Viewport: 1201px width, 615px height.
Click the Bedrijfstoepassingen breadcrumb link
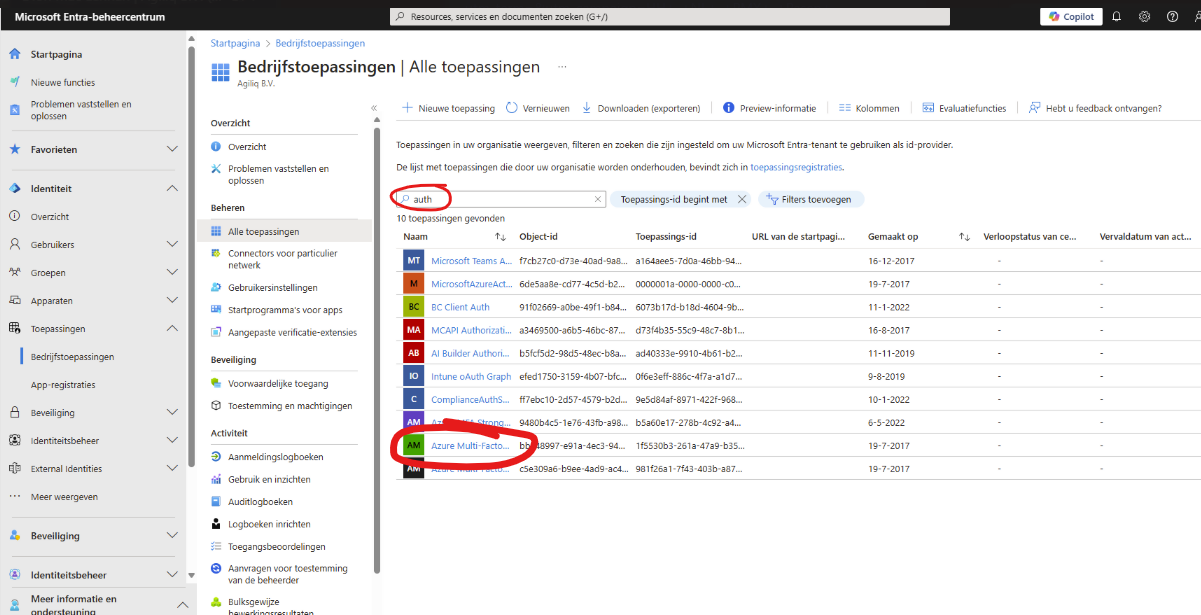tap(319, 43)
